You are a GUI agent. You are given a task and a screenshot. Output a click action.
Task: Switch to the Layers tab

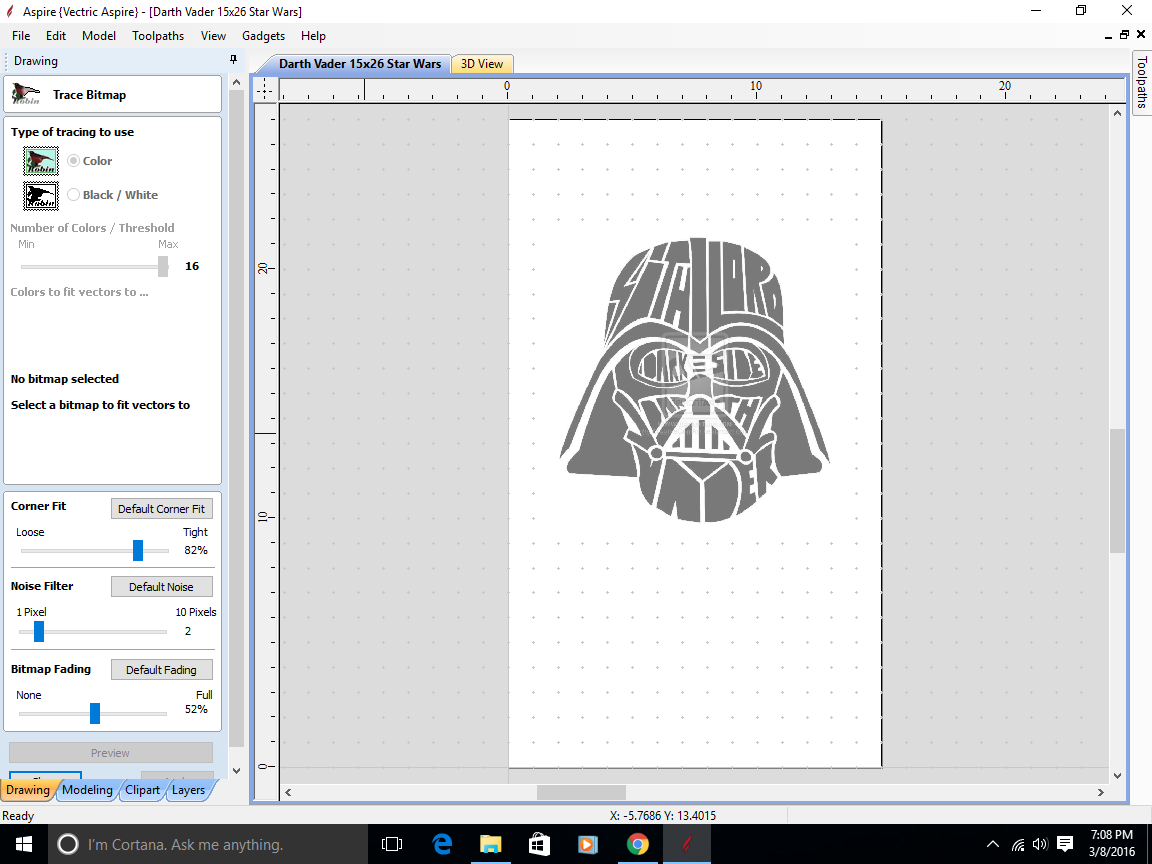[x=188, y=789]
